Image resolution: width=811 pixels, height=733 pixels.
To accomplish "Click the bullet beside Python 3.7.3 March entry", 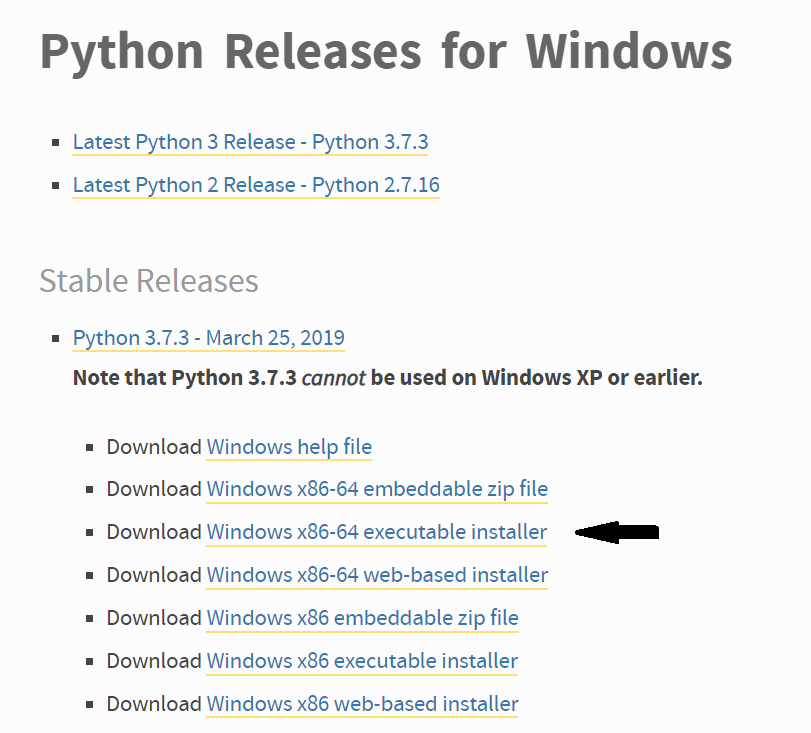I will 56,339.
